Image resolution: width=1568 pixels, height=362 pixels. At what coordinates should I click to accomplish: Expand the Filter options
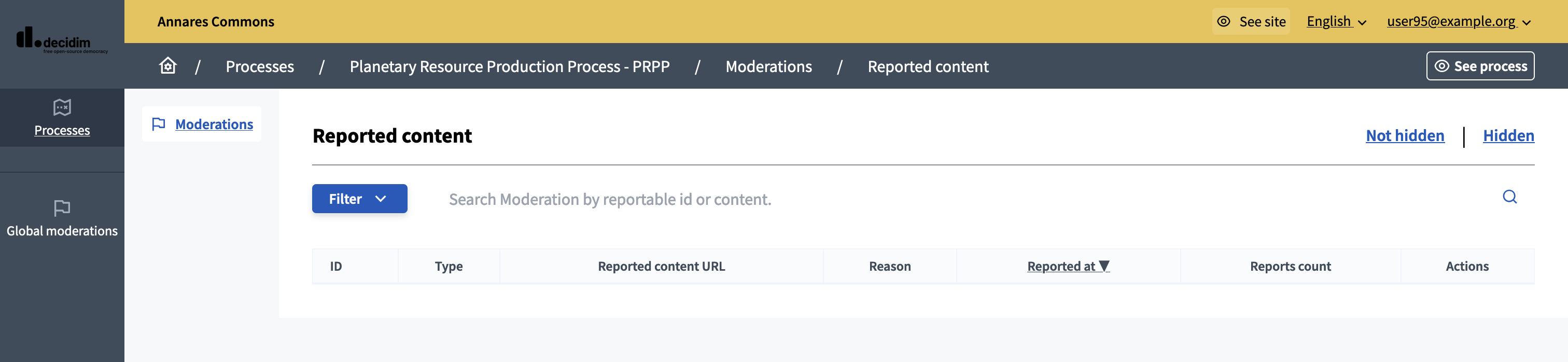359,198
